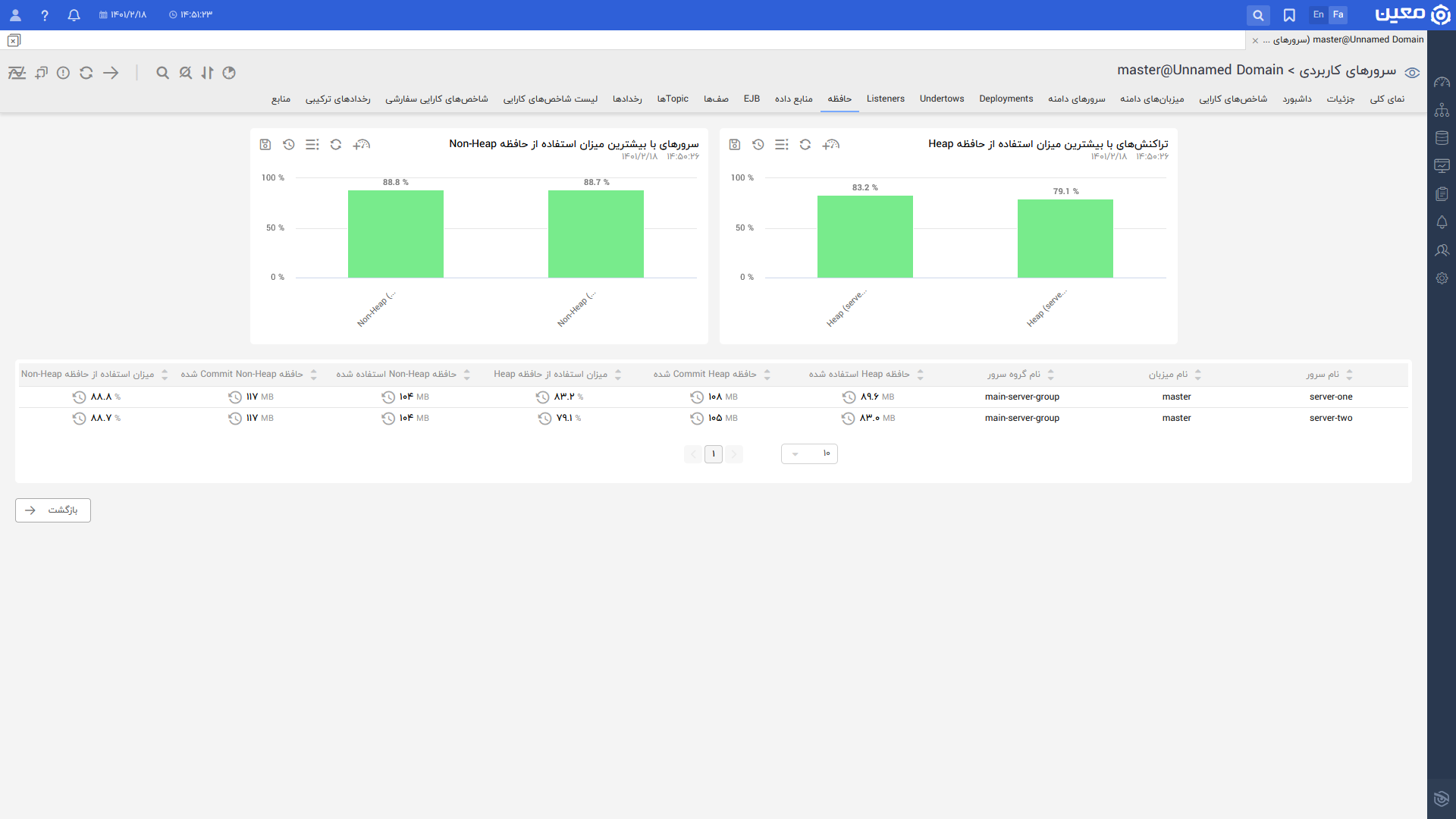Click the forward arrow toolbar icon
Image resolution: width=1456 pixels, height=819 pixels.
click(x=111, y=73)
